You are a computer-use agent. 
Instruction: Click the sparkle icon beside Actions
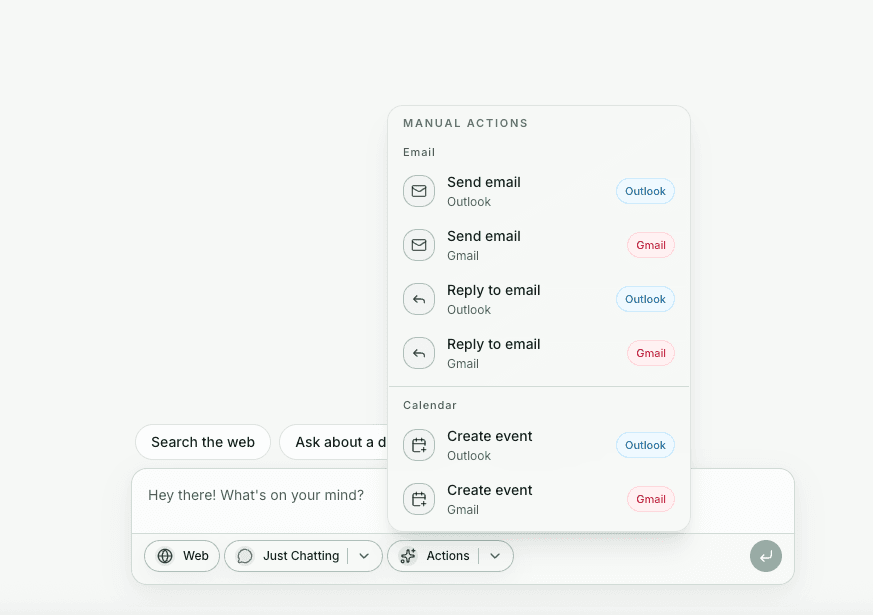coord(408,555)
